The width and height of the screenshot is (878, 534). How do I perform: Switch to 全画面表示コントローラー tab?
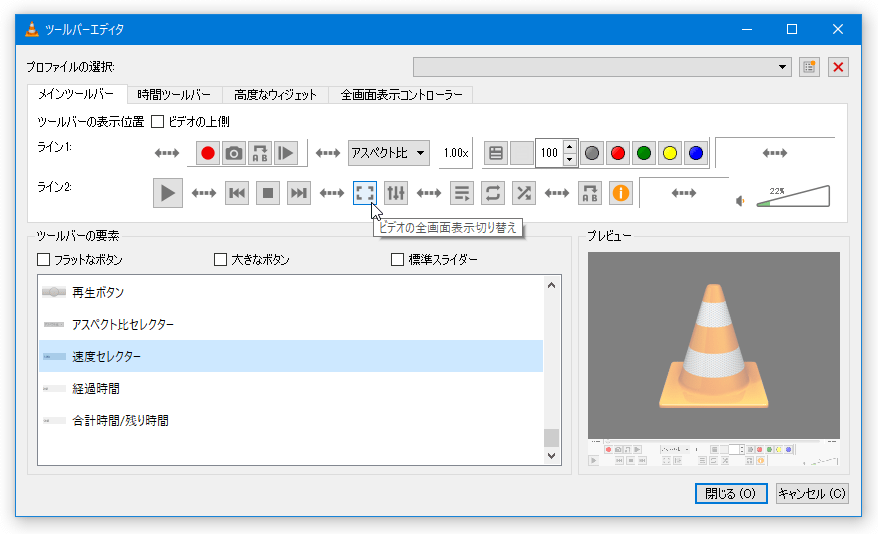tap(401, 95)
